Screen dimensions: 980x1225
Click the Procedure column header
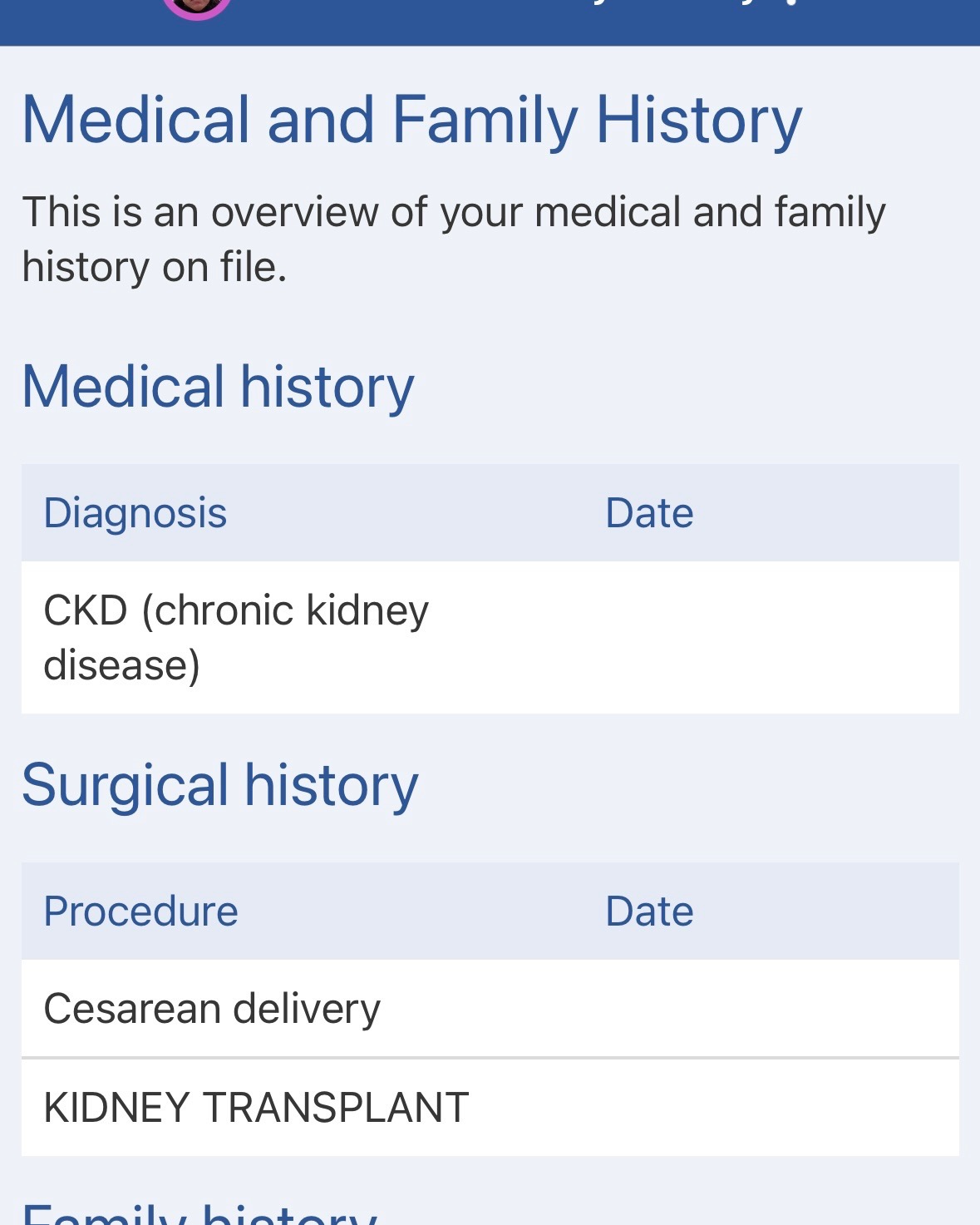(140, 911)
